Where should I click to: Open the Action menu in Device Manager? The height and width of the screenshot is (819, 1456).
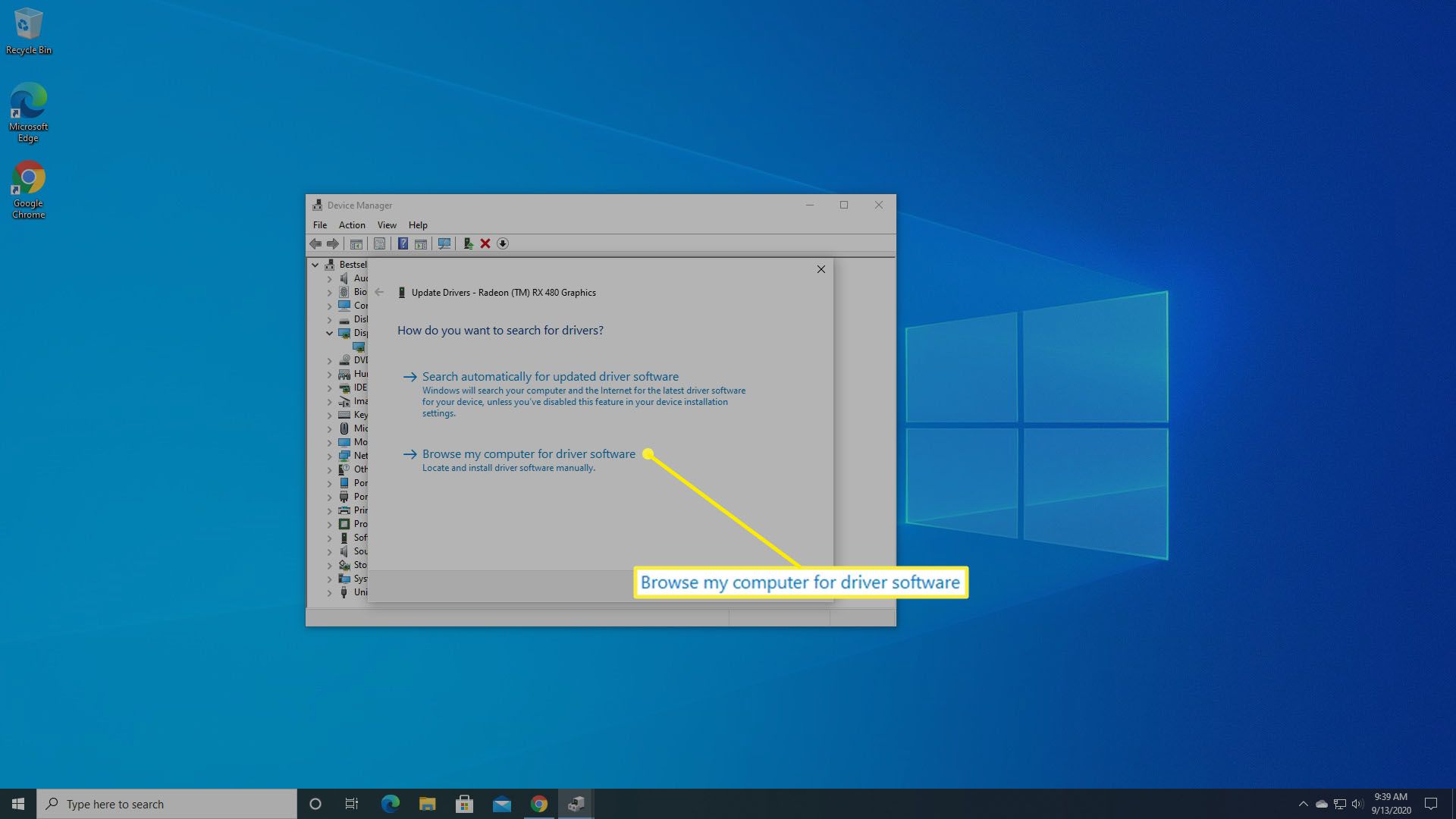pyautogui.click(x=351, y=224)
